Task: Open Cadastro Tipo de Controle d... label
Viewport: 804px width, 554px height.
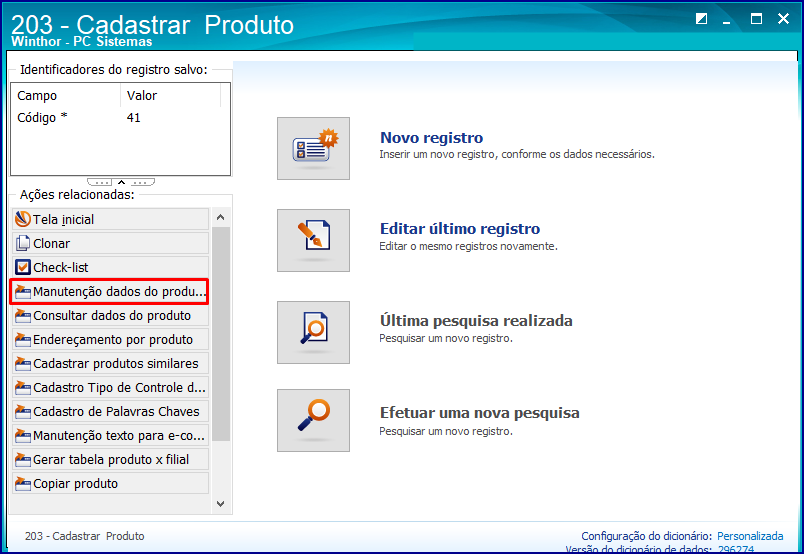Action: [119, 388]
